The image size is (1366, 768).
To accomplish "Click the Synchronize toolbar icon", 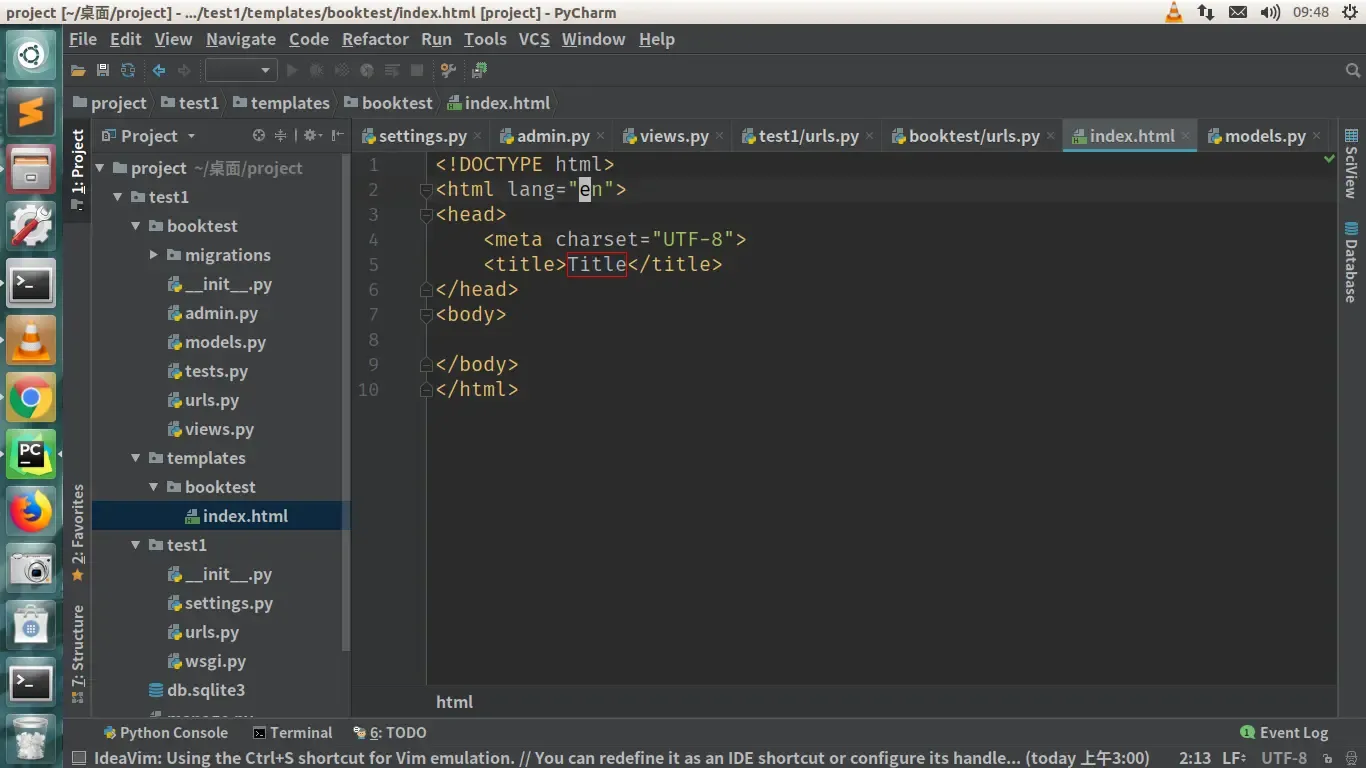I will click(x=128, y=71).
